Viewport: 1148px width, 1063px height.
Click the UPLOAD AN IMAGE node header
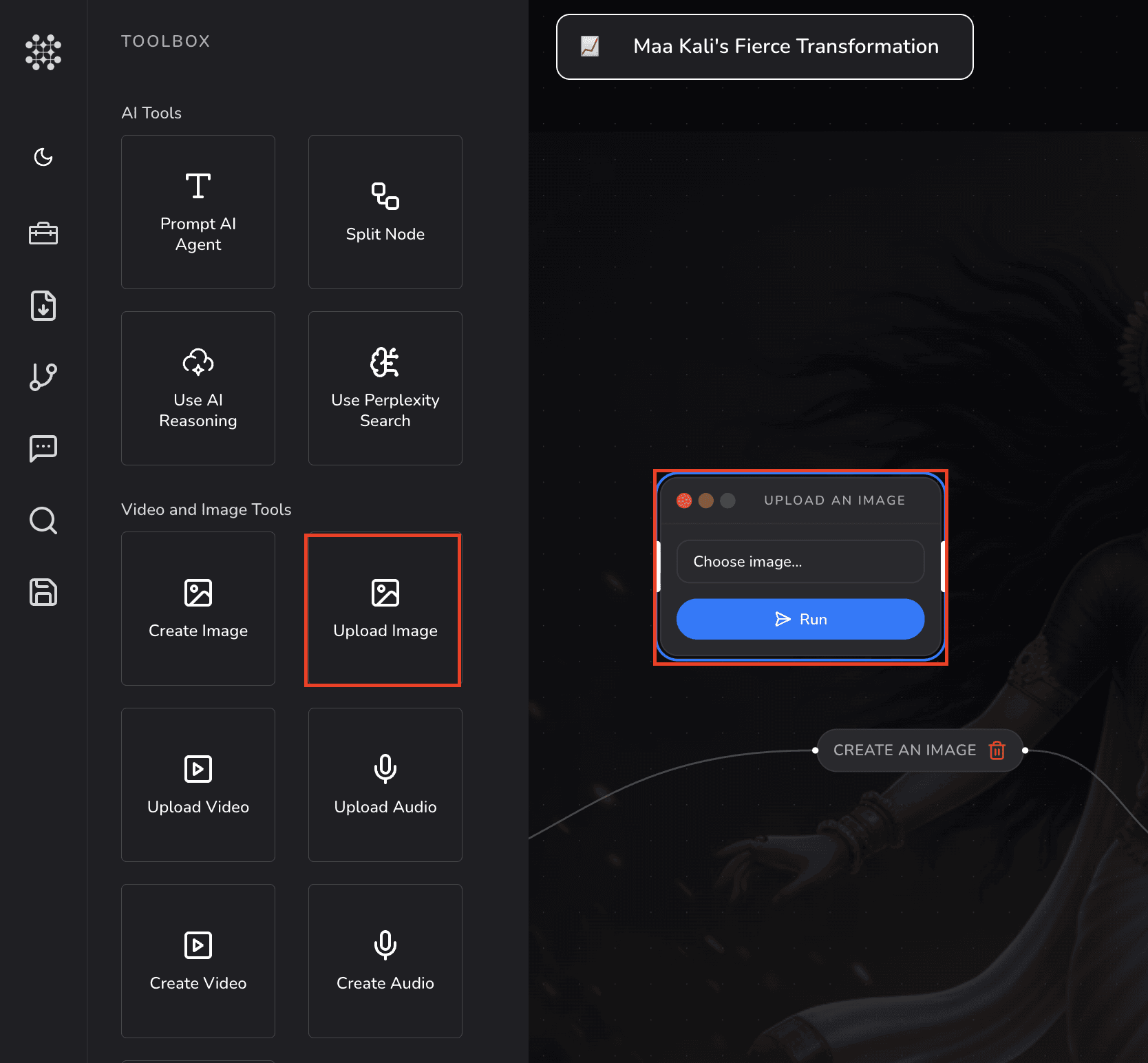[x=834, y=501]
